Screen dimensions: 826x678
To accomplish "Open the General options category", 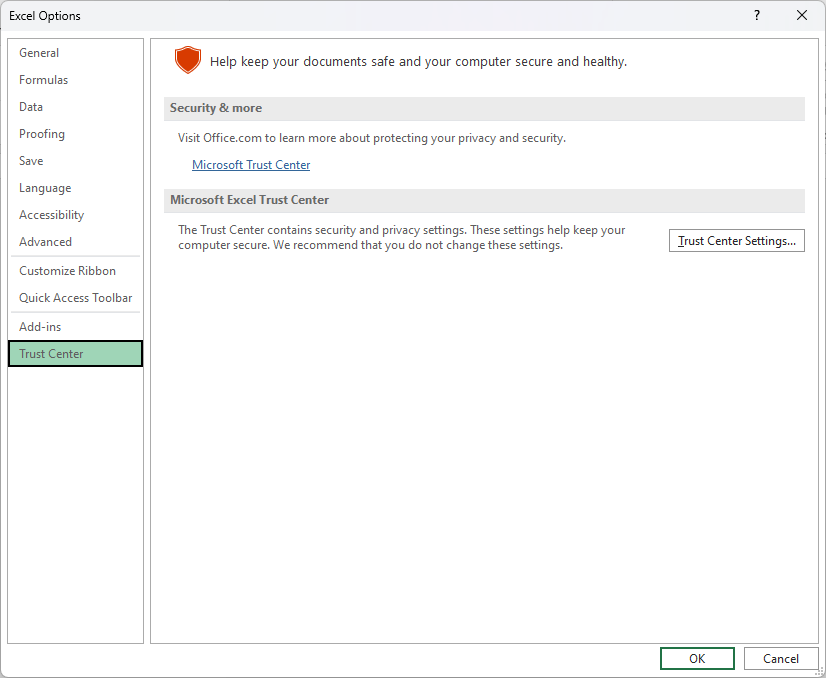I will point(75,53).
